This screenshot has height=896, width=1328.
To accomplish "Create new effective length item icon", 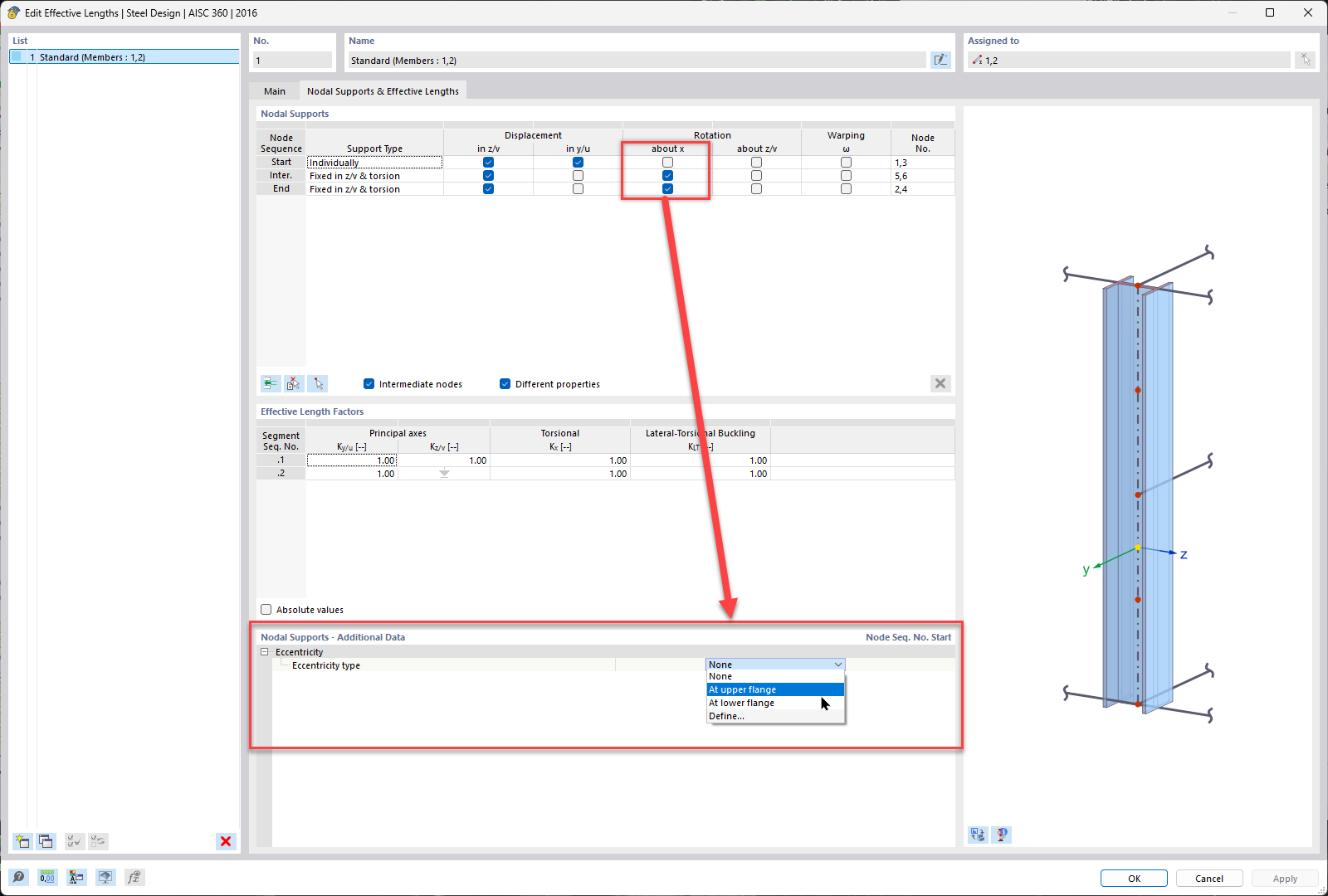I will pyautogui.click(x=22, y=841).
